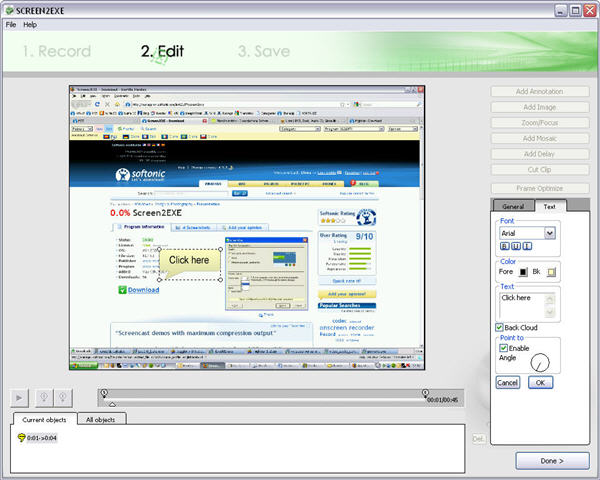Image resolution: width=600 pixels, height=480 pixels.
Task: Click the SCREEN2EXE app icon in title bar
Action: [10, 10]
